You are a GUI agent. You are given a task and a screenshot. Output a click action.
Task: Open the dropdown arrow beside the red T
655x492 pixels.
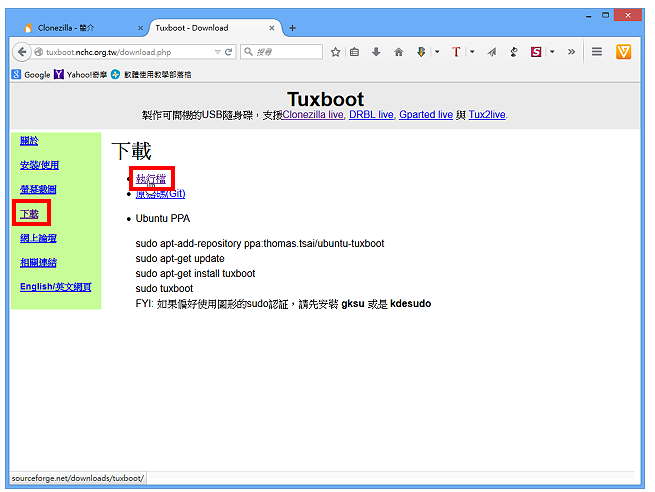pos(472,52)
